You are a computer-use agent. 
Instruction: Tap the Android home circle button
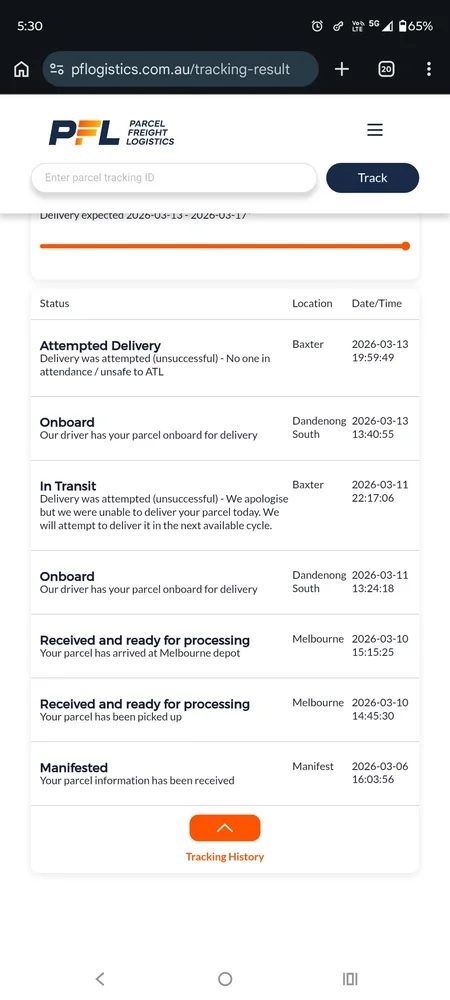pyautogui.click(x=225, y=979)
